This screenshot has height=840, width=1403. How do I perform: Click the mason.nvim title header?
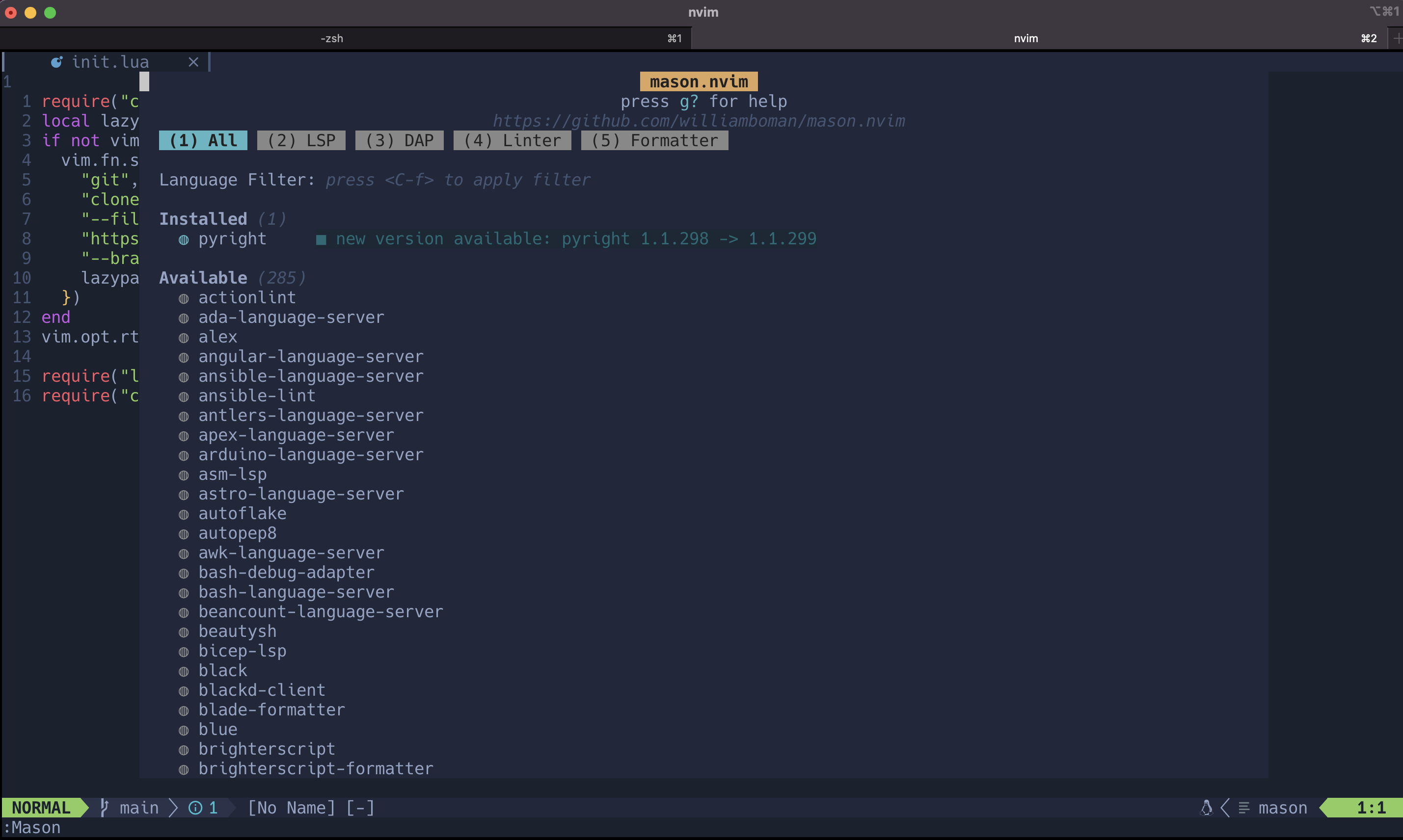[x=699, y=81]
